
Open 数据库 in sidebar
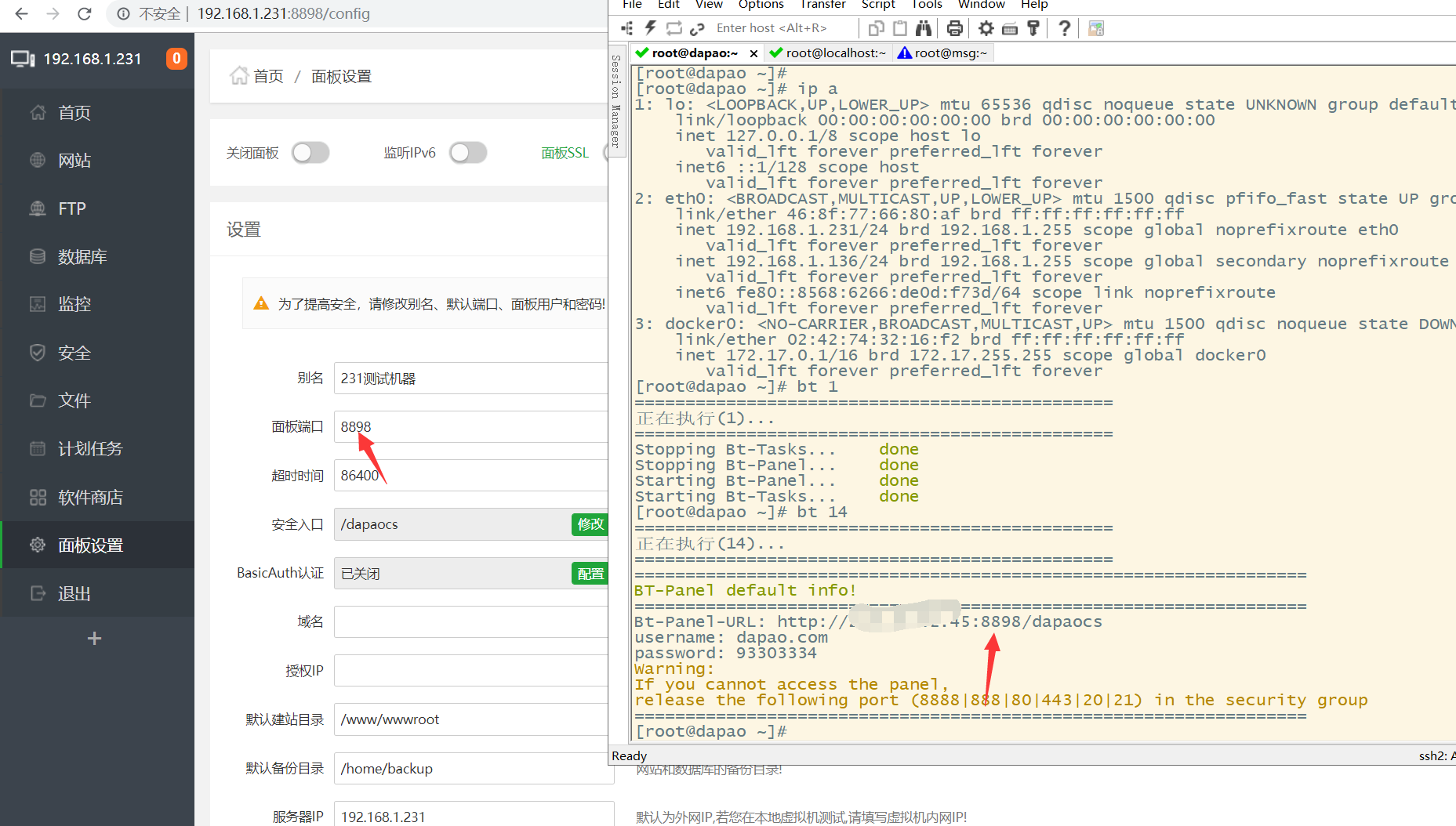click(x=97, y=256)
